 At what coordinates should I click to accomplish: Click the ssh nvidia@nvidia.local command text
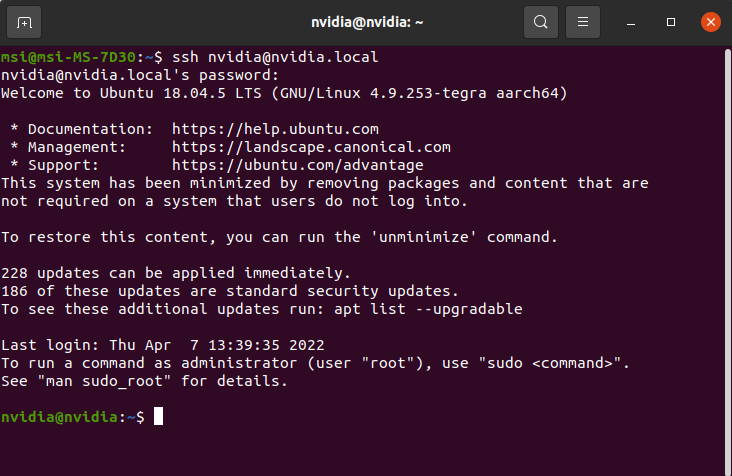(x=275, y=57)
